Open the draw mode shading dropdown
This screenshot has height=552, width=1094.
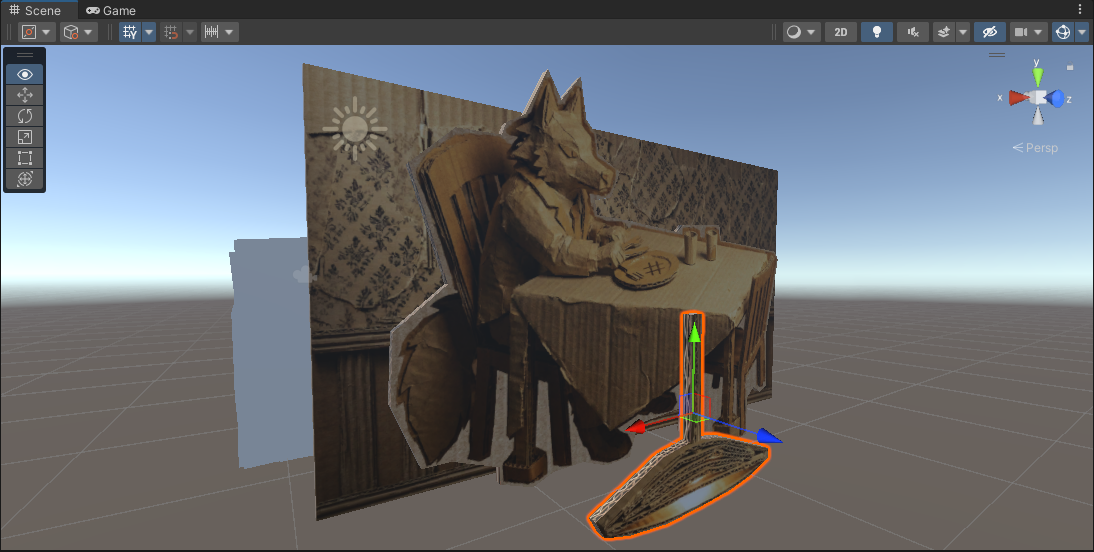[x=800, y=32]
